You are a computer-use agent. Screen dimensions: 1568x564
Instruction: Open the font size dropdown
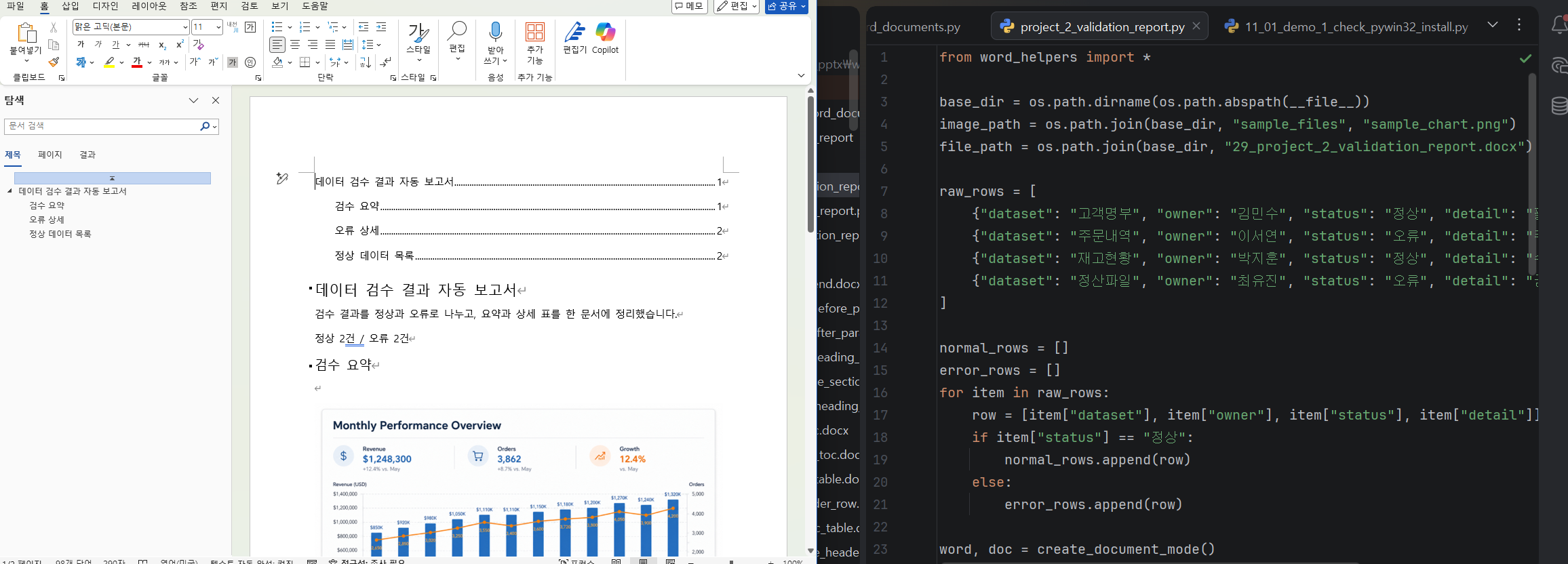pyautogui.click(x=218, y=27)
